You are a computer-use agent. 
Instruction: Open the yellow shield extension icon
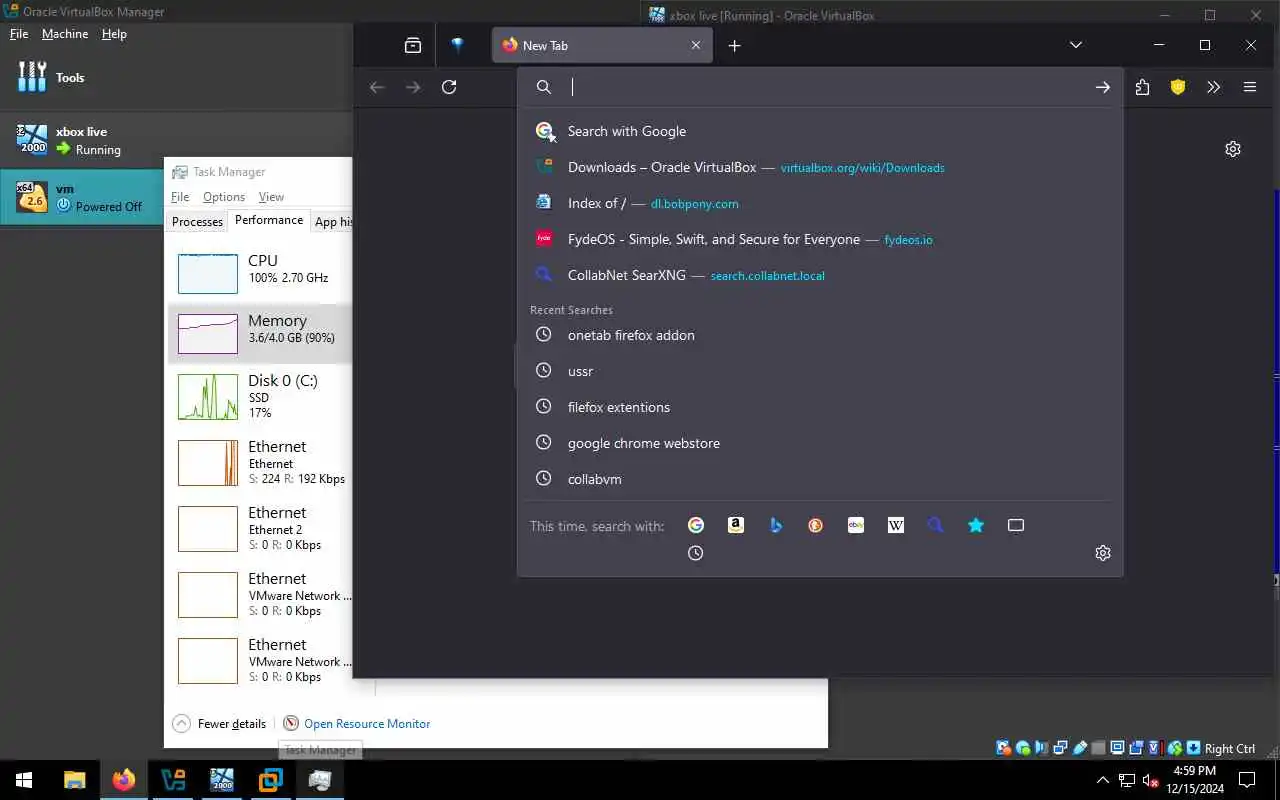pos(1178,87)
